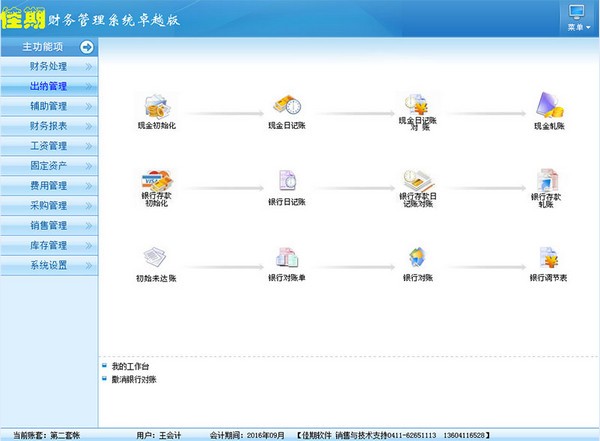Click the 现金初始化 label text

pos(157,126)
